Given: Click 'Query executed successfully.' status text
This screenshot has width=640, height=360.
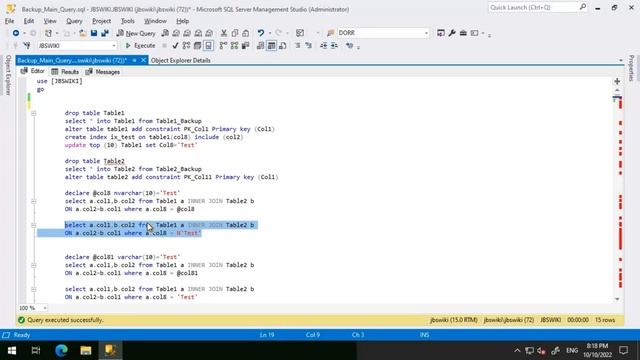Looking at the screenshot, I should [65, 320].
